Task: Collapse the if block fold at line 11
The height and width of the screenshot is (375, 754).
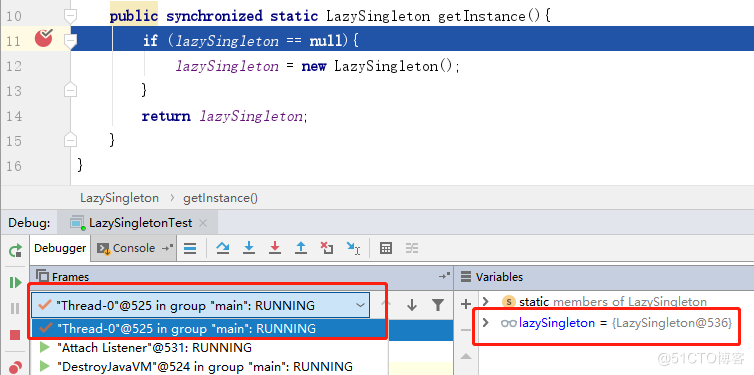Action: point(70,42)
